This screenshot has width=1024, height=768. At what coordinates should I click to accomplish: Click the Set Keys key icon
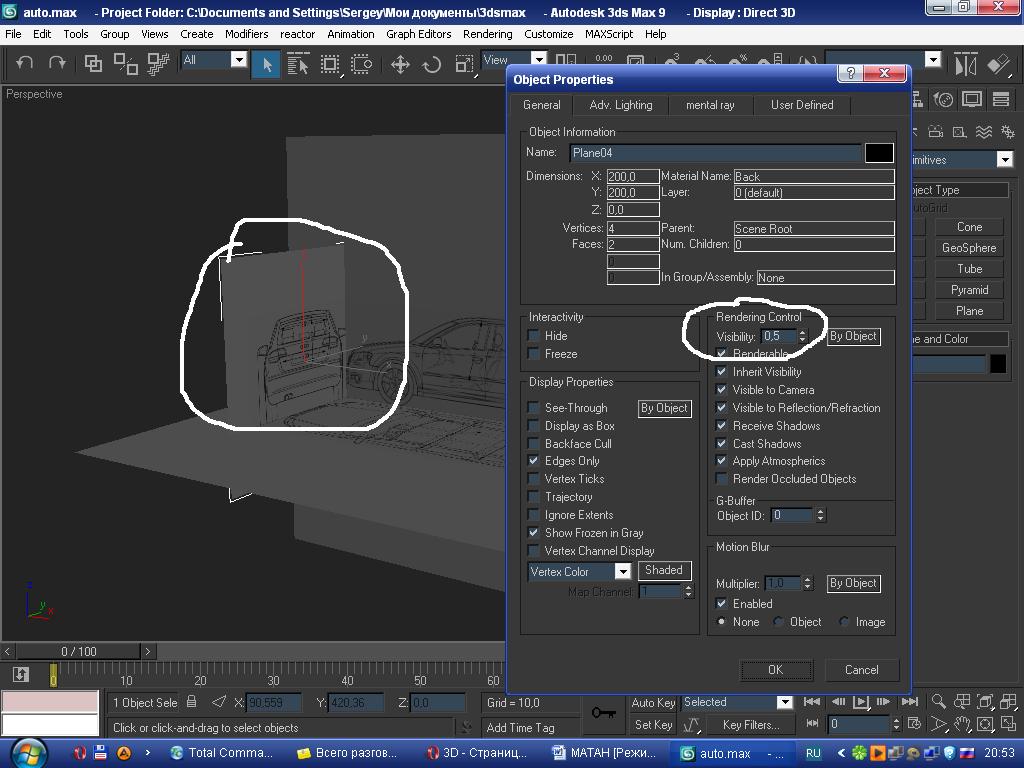coord(603,713)
